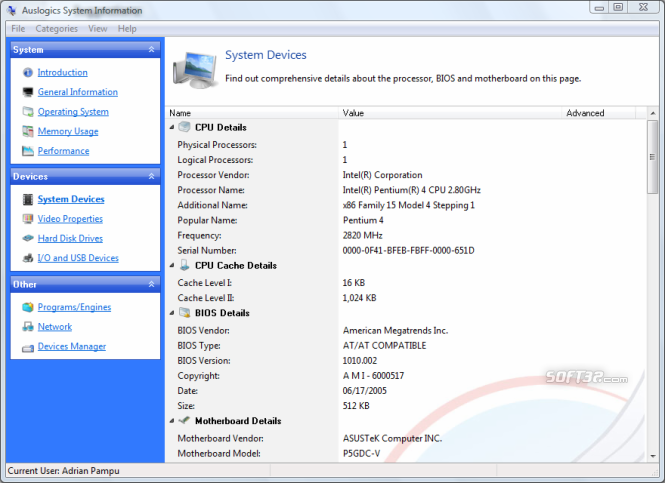Collapse the CPU Cache Details tree group
The width and height of the screenshot is (665, 483).
[172, 265]
